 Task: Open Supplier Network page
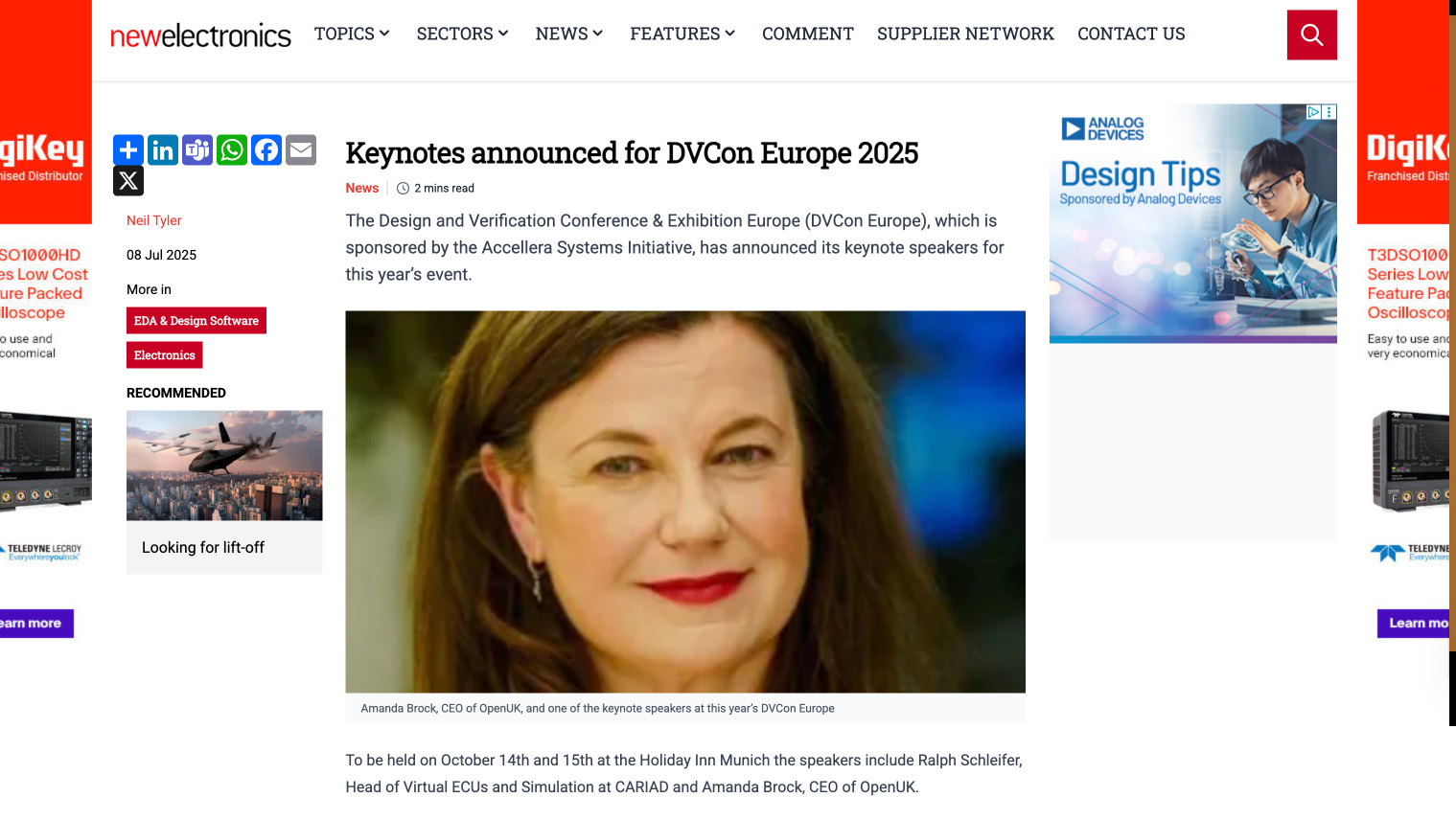coord(965,34)
